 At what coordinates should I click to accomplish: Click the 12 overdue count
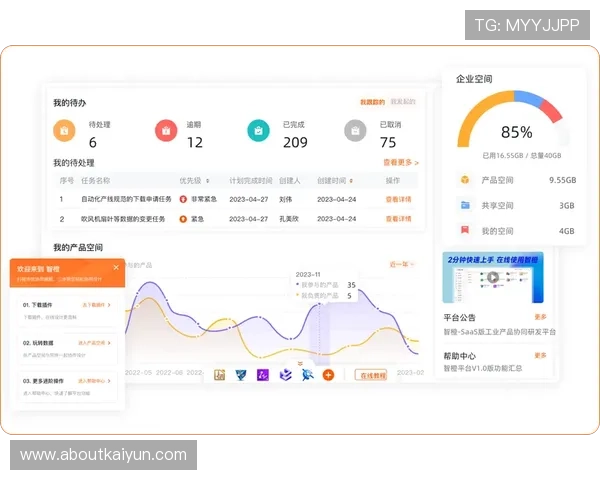(x=195, y=142)
